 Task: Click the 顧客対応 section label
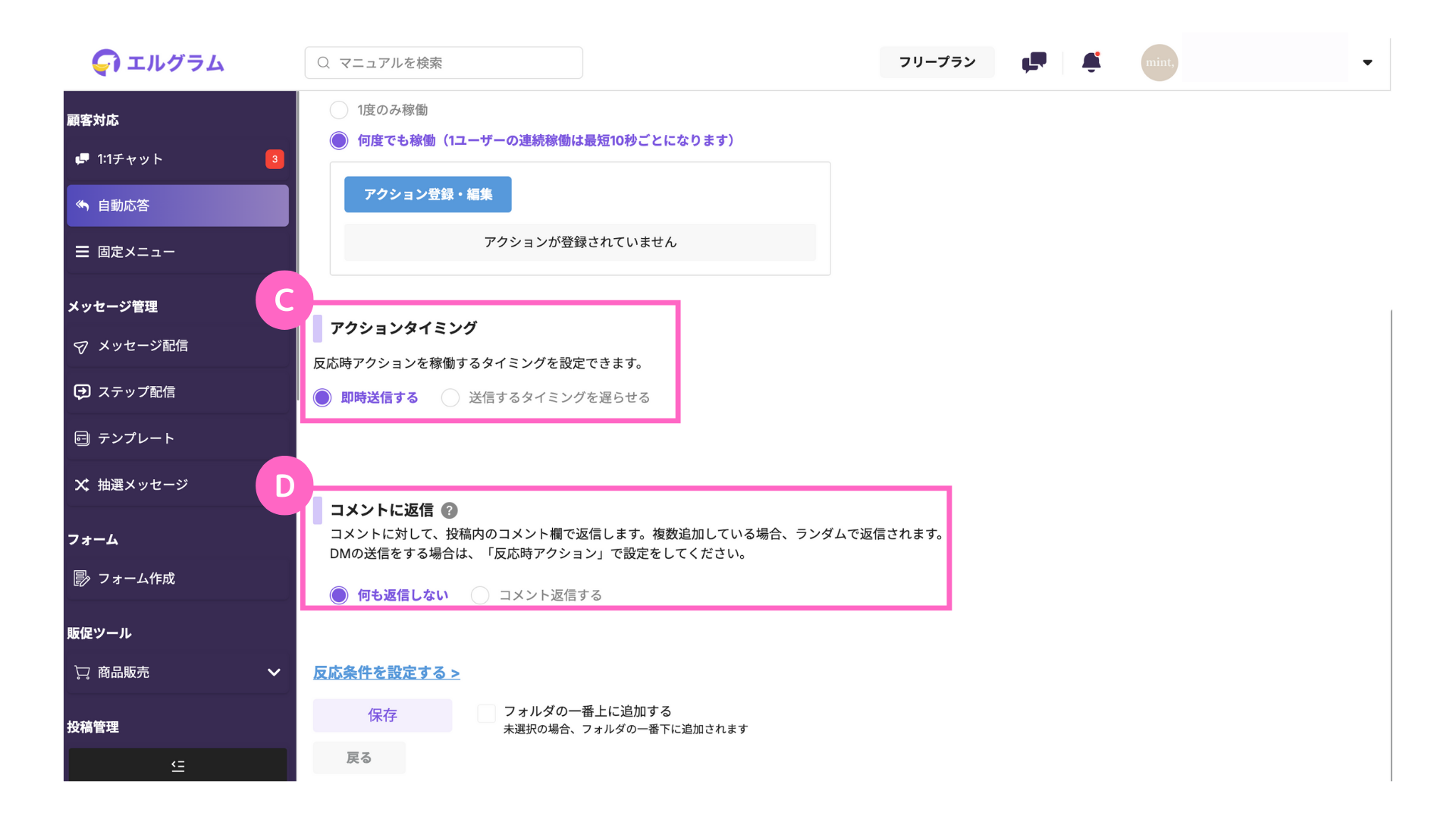click(93, 120)
